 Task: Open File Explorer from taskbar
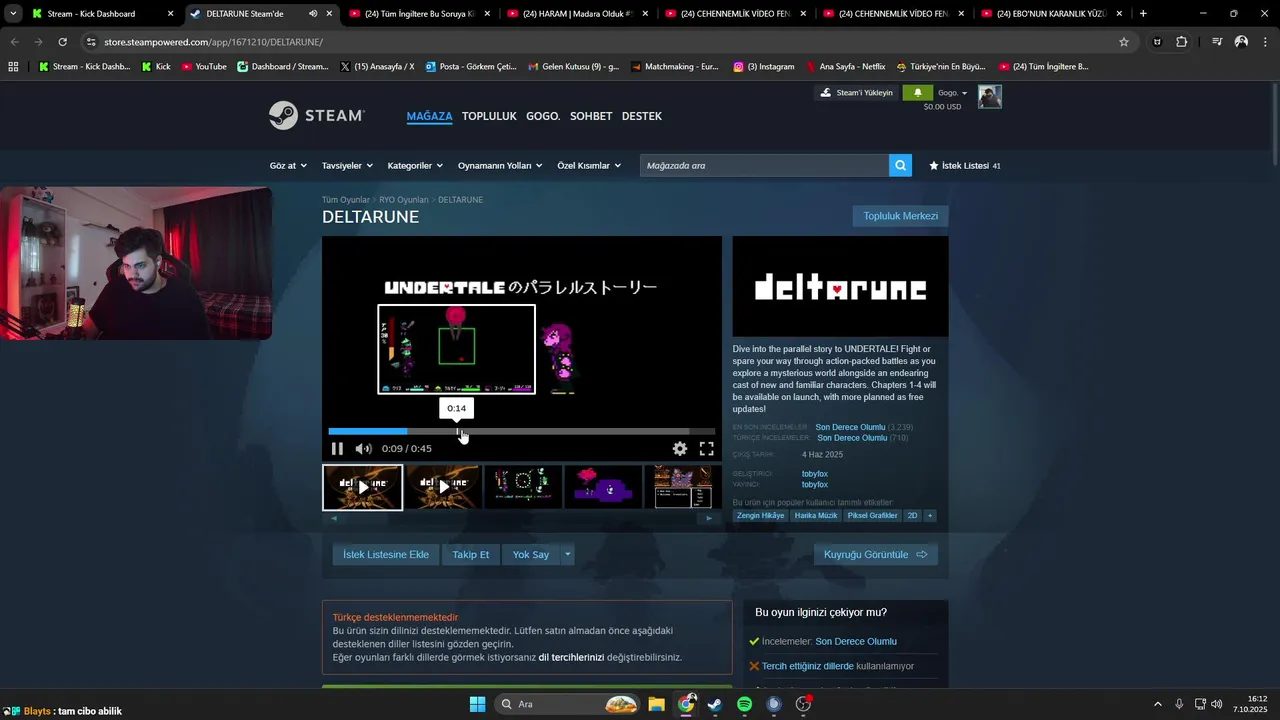656,704
